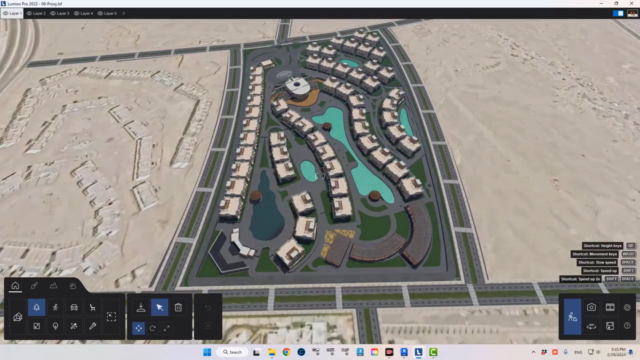The height and width of the screenshot is (360, 640).
Task: Open File Explorer from taskbar
Action: 271,352
